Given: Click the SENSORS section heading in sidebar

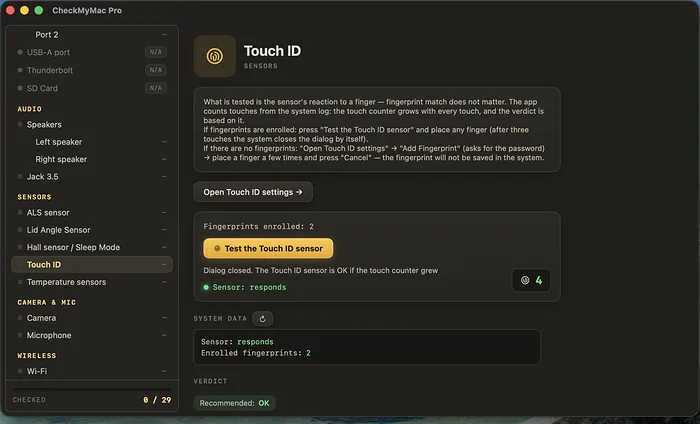Looking at the screenshot, I should click(x=34, y=197).
